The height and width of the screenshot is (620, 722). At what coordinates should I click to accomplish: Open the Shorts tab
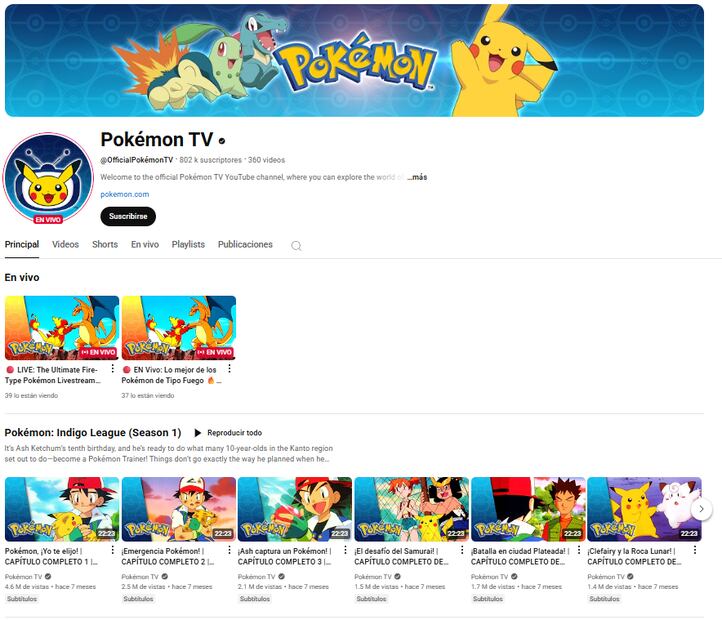point(105,244)
